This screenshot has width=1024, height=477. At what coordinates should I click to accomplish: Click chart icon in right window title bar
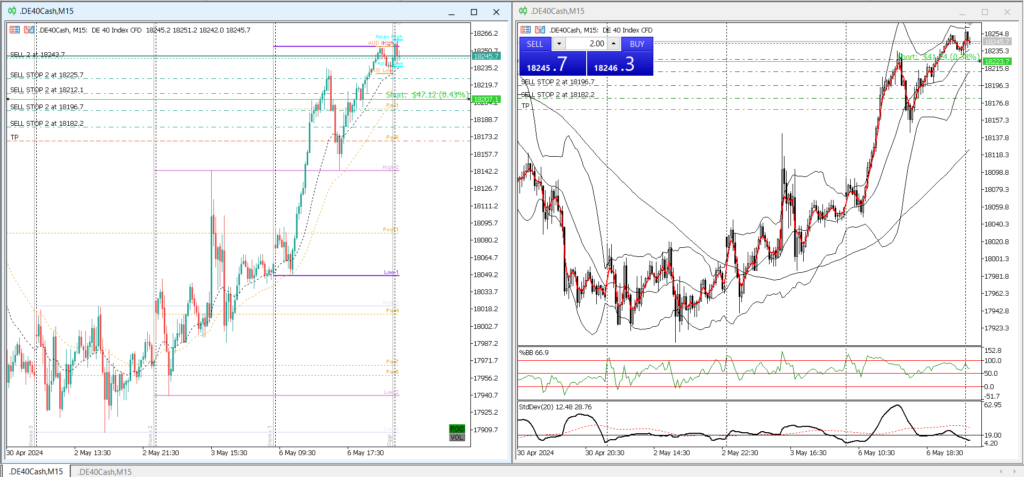(521, 11)
